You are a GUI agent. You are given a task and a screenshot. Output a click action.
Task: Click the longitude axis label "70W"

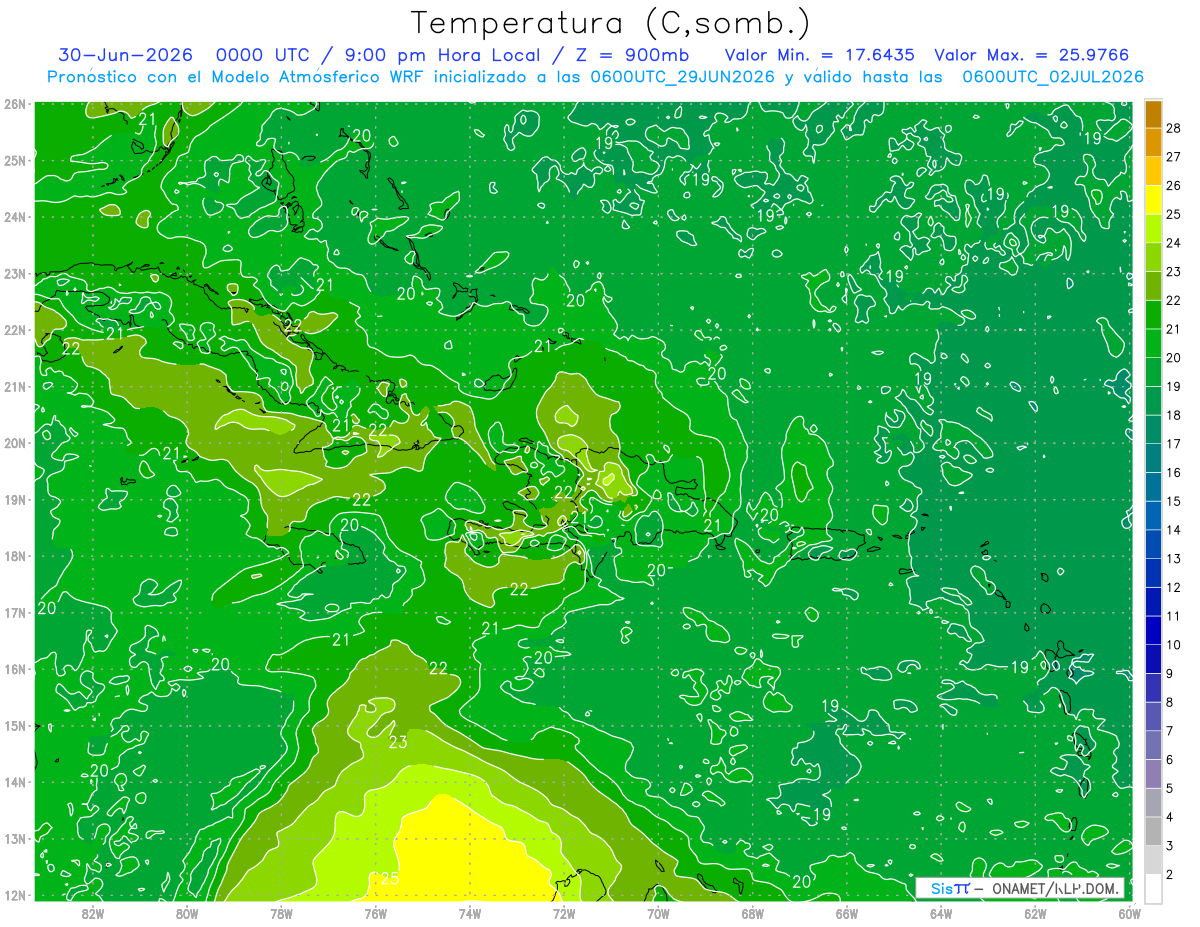tap(658, 913)
